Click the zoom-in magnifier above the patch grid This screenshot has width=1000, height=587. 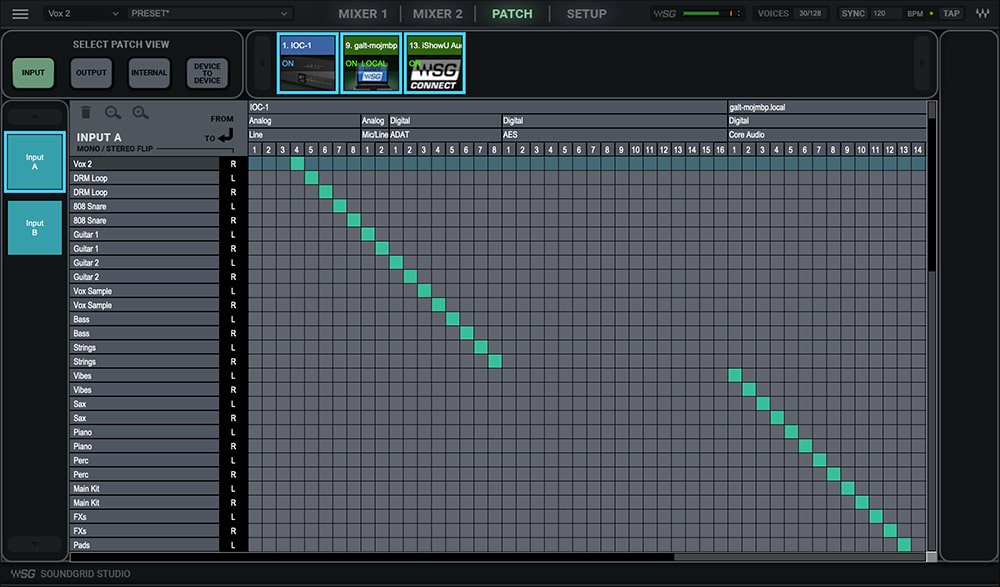click(x=140, y=112)
